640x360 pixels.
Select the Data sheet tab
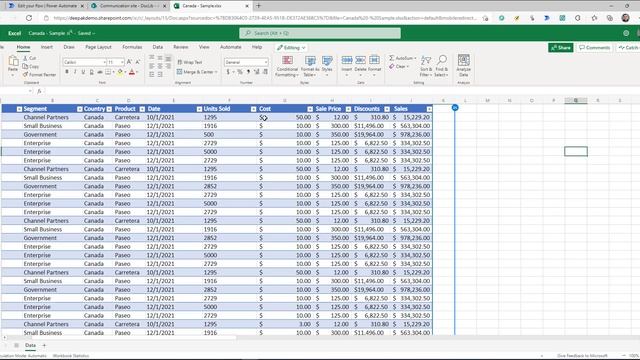point(30,345)
